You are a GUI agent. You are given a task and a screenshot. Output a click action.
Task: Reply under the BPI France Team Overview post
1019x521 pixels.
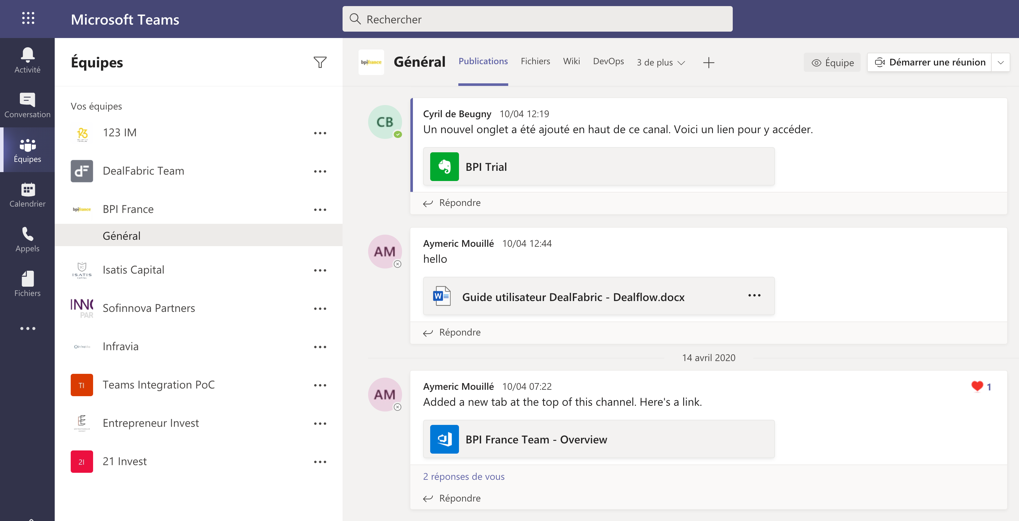click(452, 499)
